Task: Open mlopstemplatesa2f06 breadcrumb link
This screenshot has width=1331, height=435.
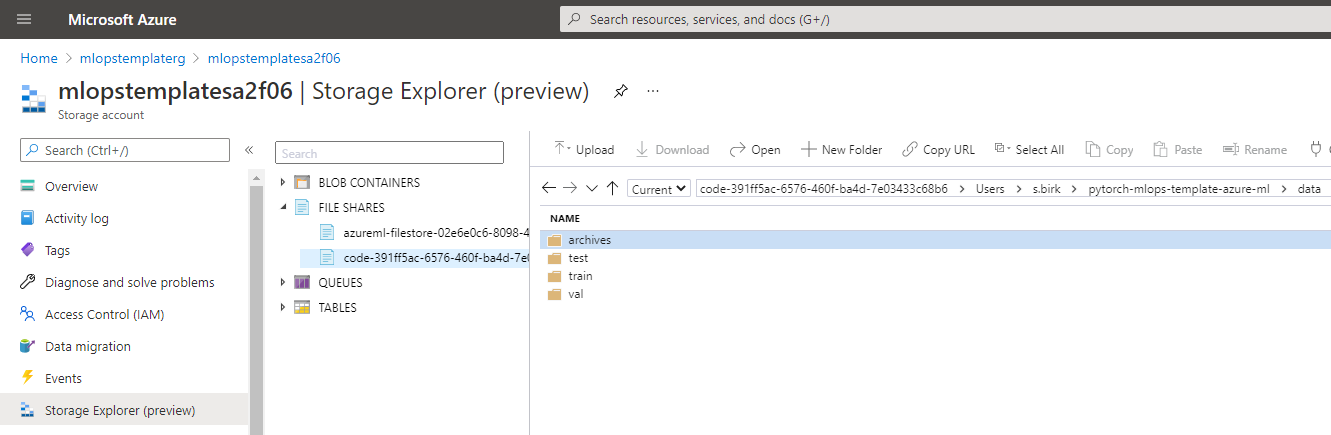Action: click(x=274, y=58)
